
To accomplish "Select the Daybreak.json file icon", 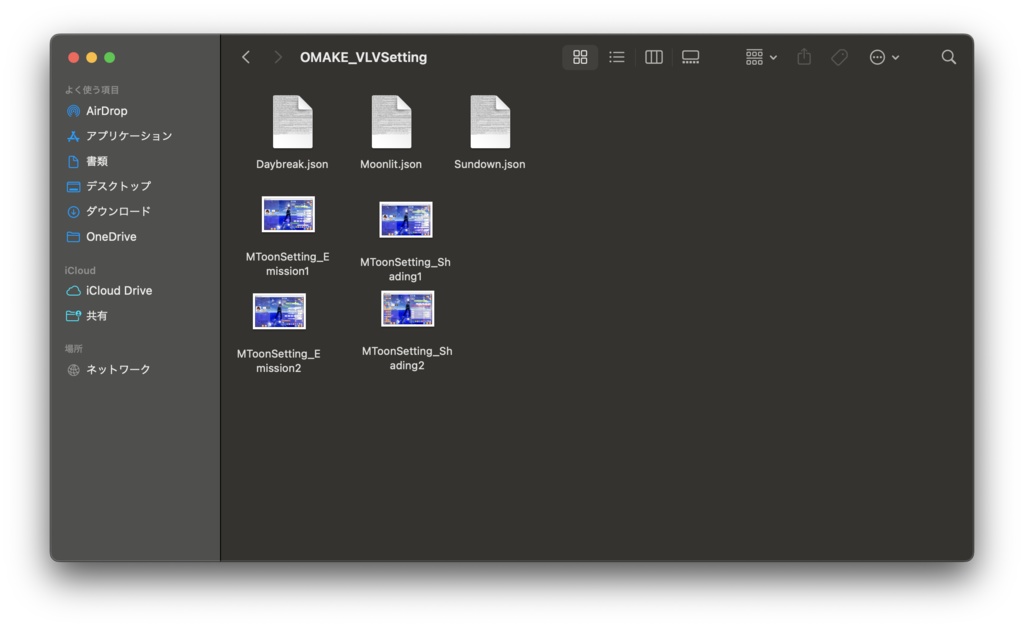I will click(293, 122).
